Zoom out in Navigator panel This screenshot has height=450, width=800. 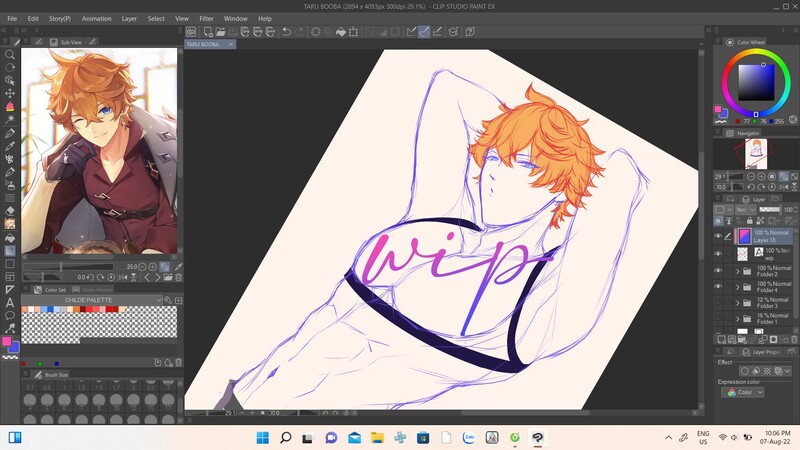pyautogui.click(x=751, y=177)
